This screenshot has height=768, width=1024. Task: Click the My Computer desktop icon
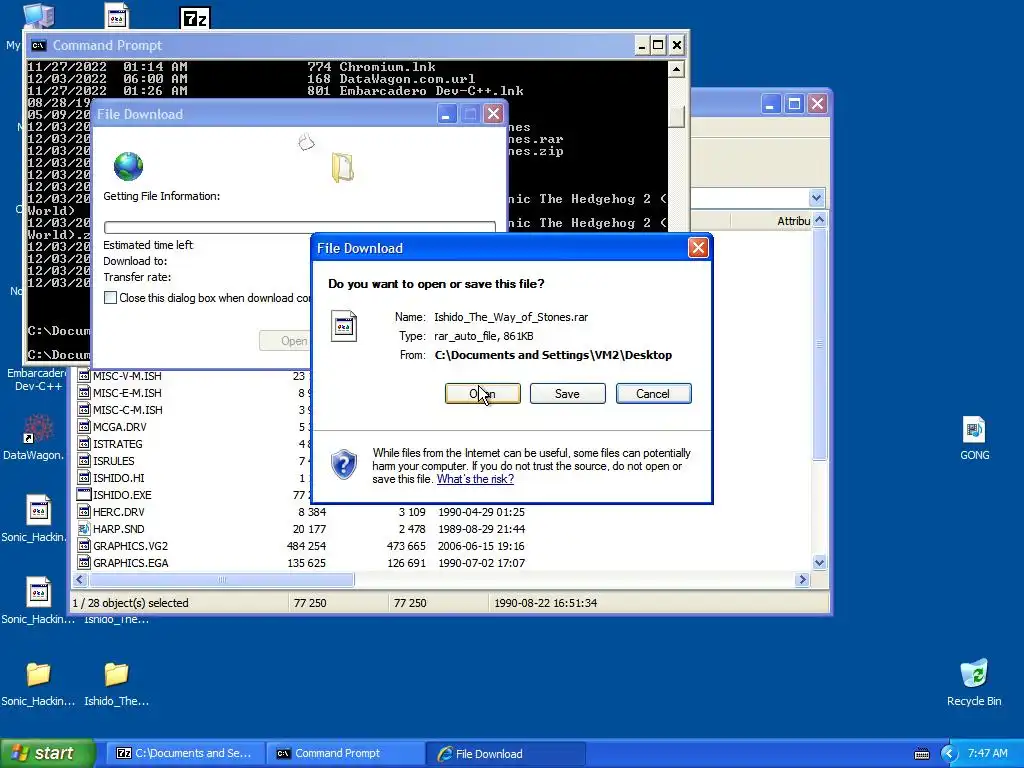pyautogui.click(x=38, y=16)
